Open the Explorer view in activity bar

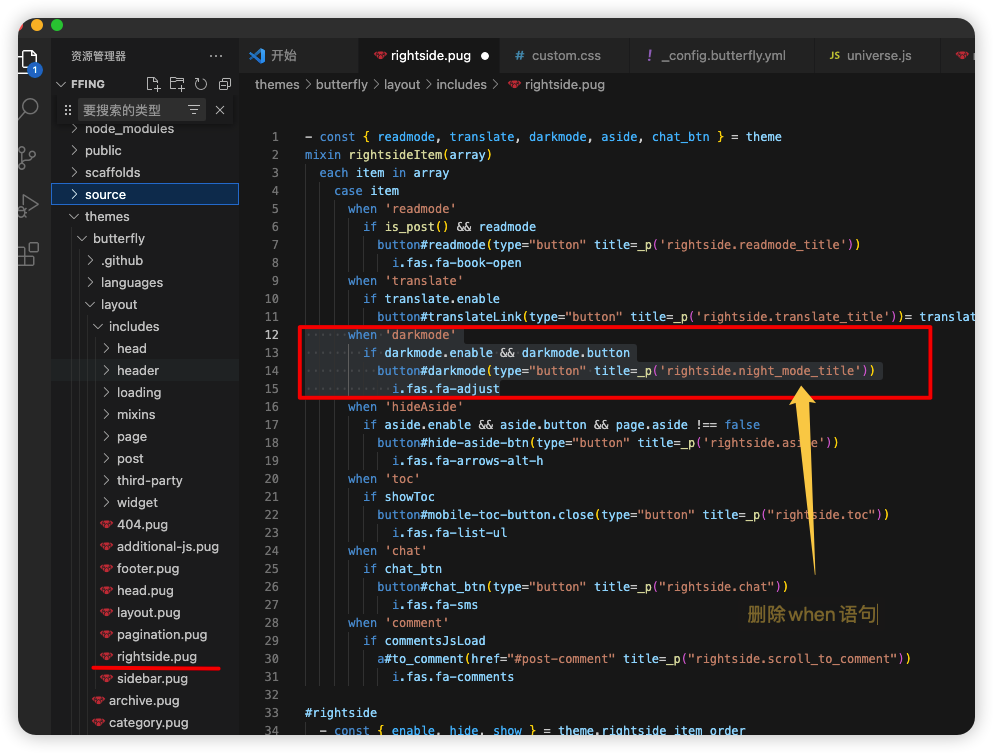pos(28,60)
